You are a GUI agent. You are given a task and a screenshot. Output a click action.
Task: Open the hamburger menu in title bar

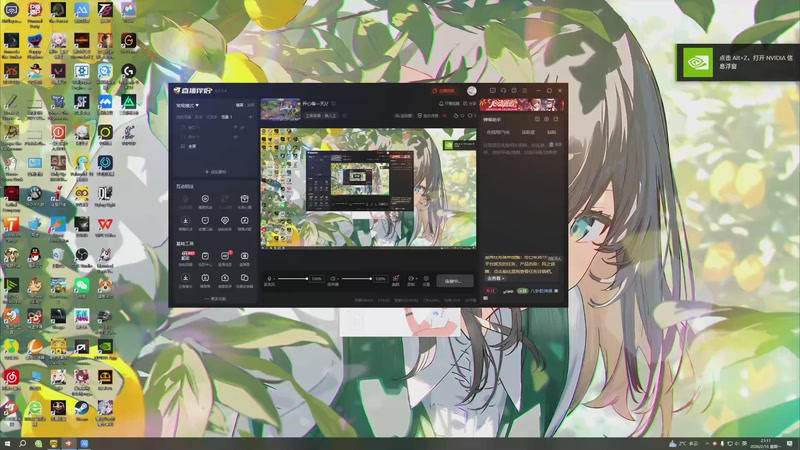point(524,90)
